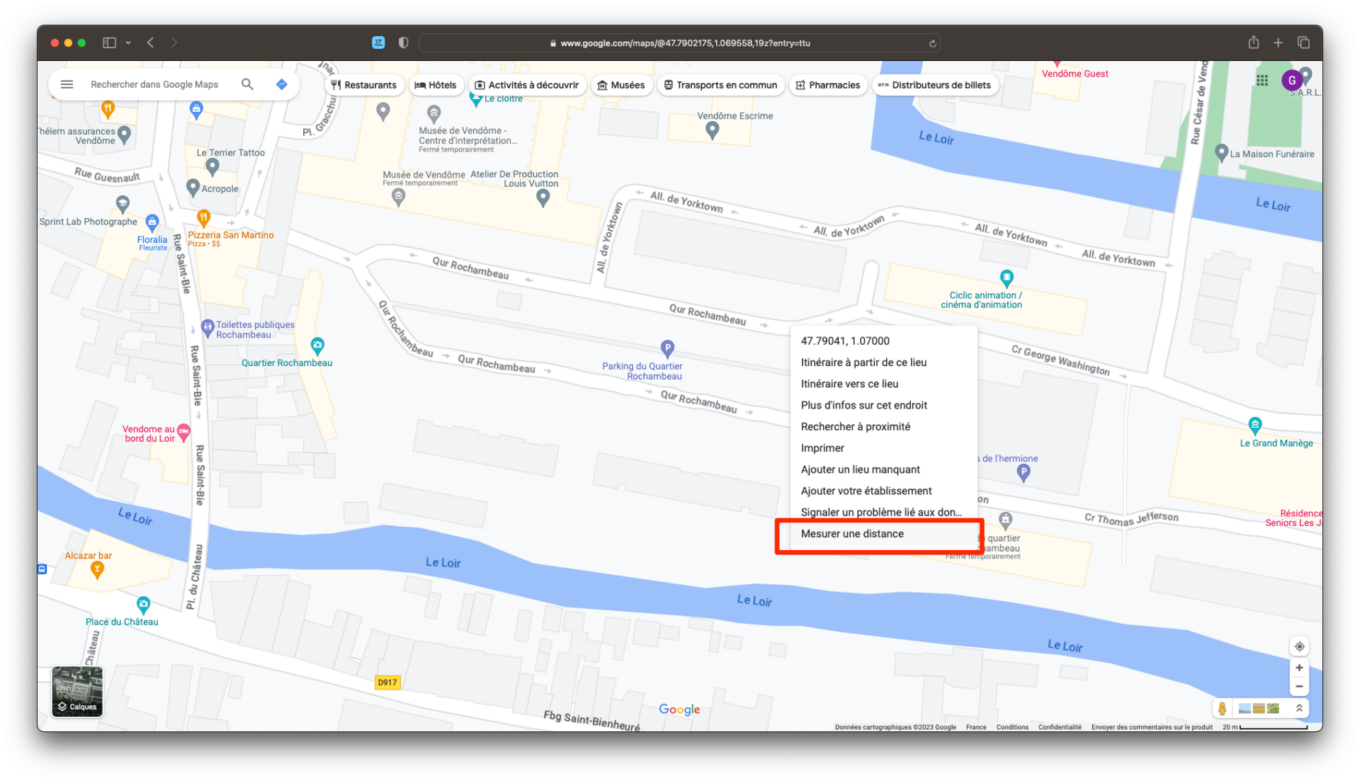Open the Safari Share button
1360x781 pixels.
pyautogui.click(x=1253, y=43)
